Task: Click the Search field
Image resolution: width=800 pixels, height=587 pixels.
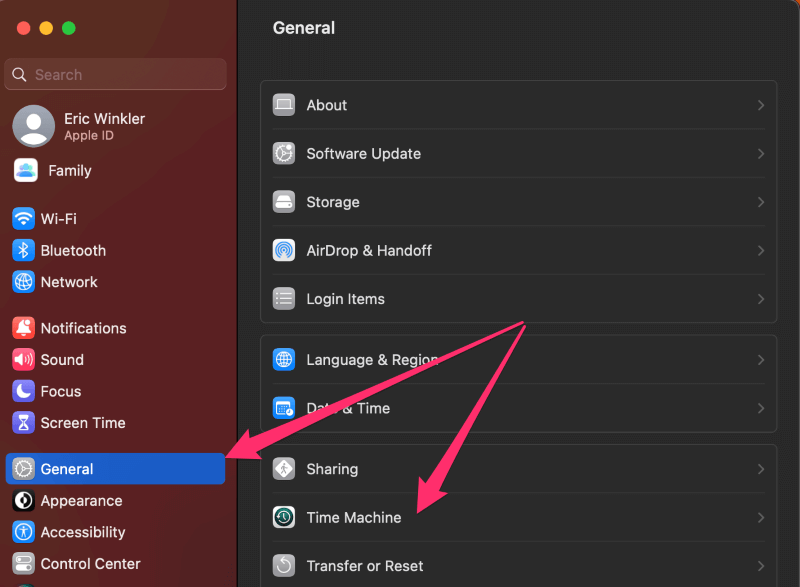Action: [115, 74]
